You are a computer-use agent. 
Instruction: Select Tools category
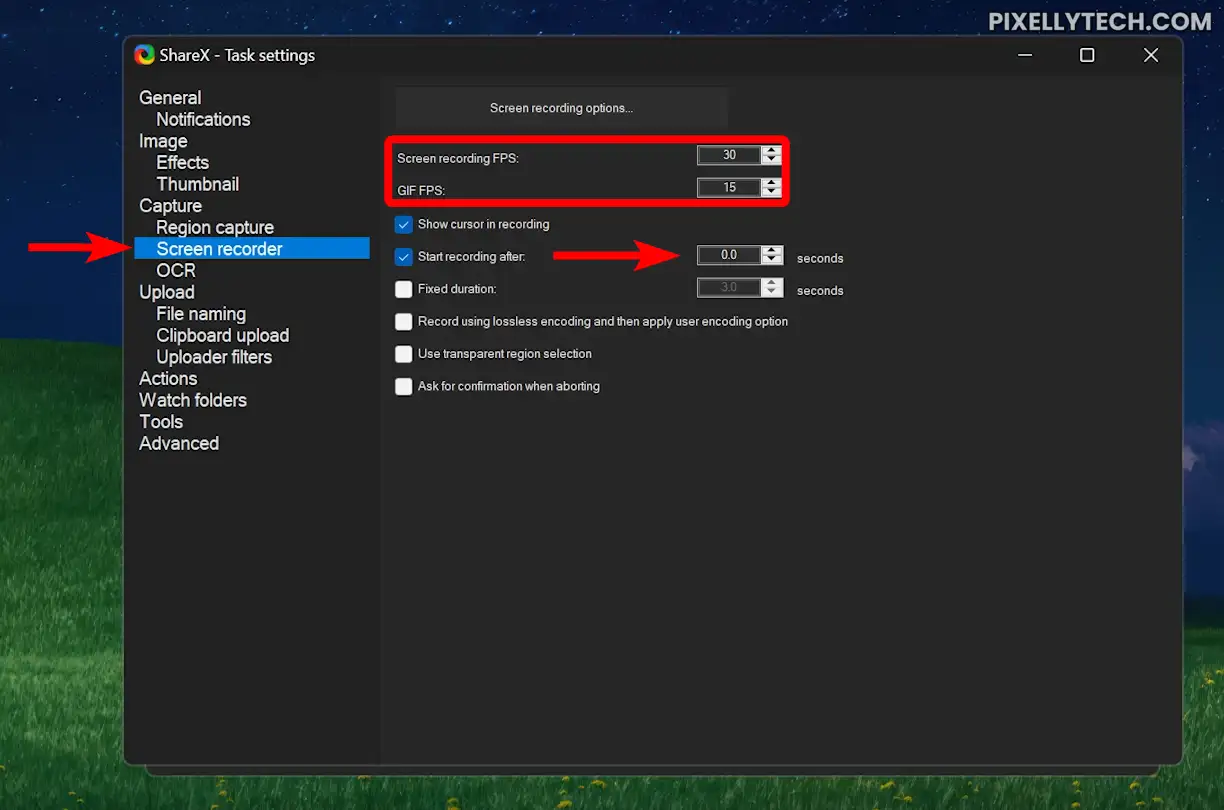point(161,421)
